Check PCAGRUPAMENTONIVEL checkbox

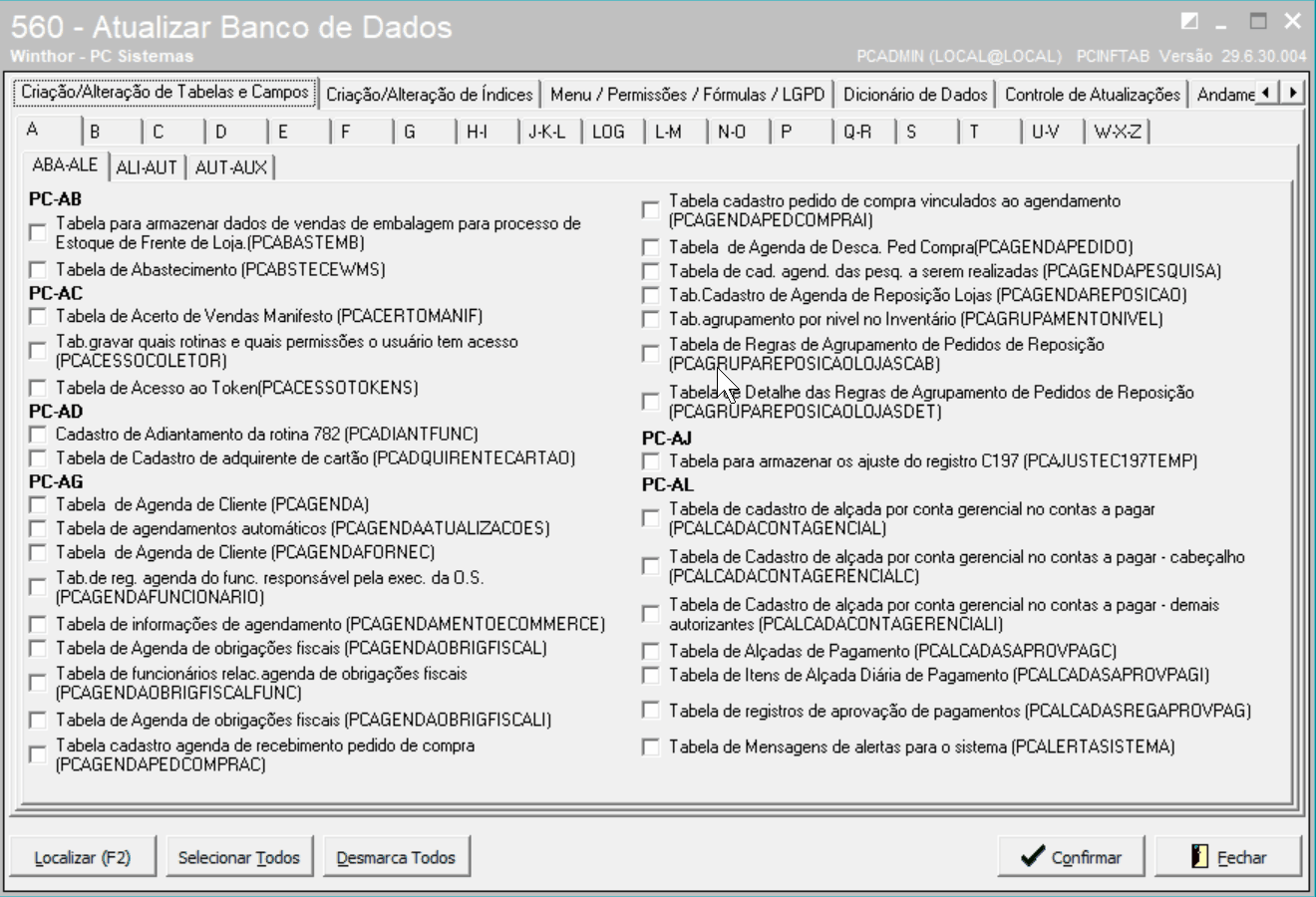pyautogui.click(x=651, y=320)
